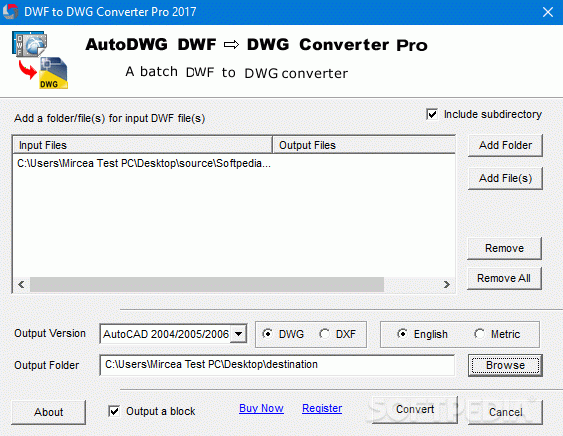
Task: Start conversion with Convert button
Action: 415,410
